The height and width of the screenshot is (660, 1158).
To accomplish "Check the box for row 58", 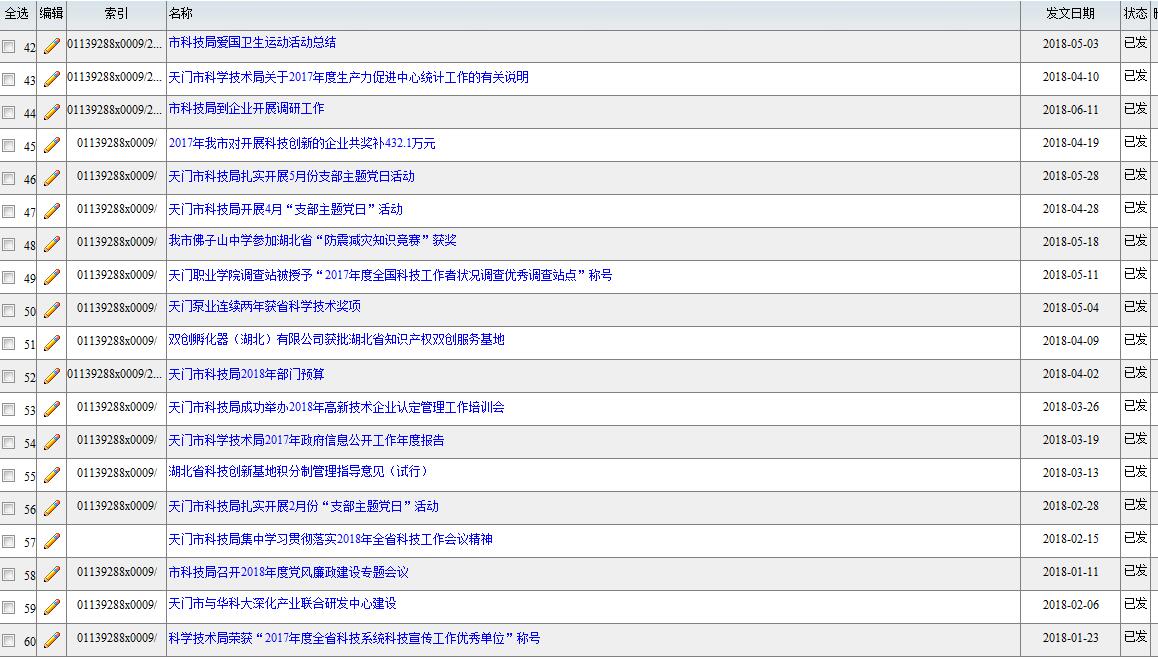I will (9, 575).
